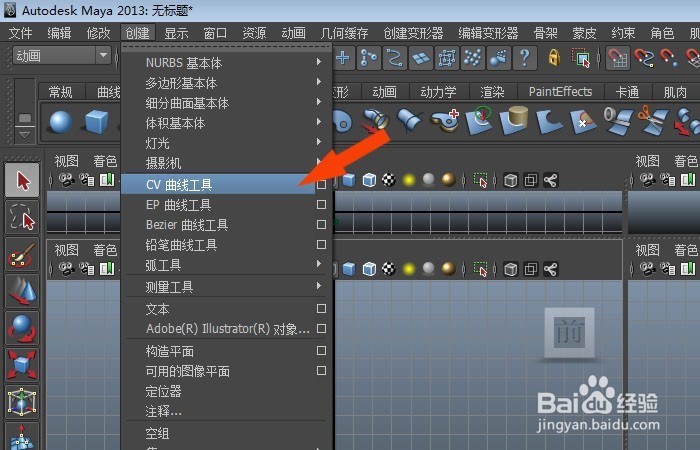Select the Universal Manipulator tool
This screenshot has height=450, width=700.
[22, 402]
